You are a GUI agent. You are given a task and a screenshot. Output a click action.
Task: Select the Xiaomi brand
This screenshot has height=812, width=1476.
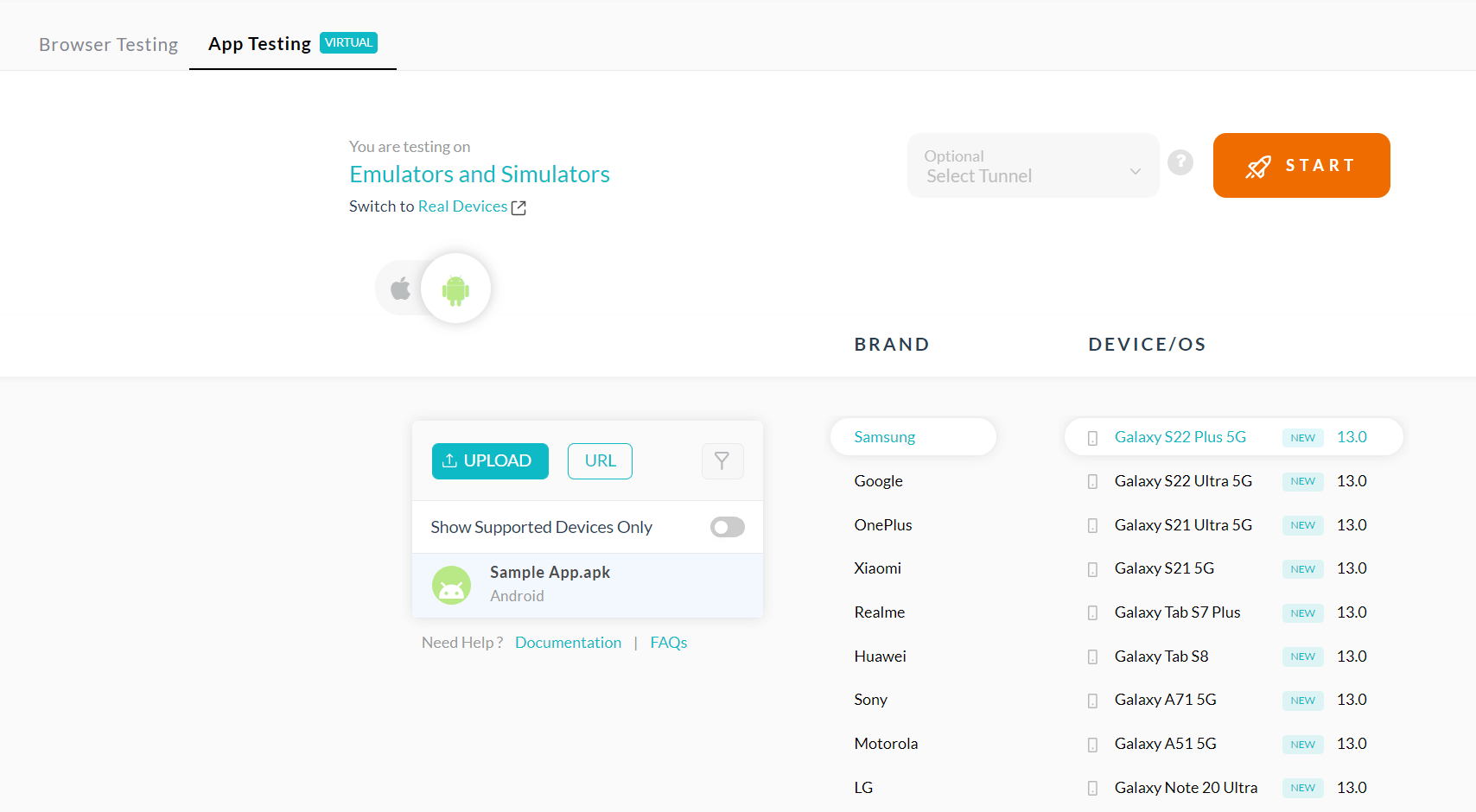click(x=877, y=568)
